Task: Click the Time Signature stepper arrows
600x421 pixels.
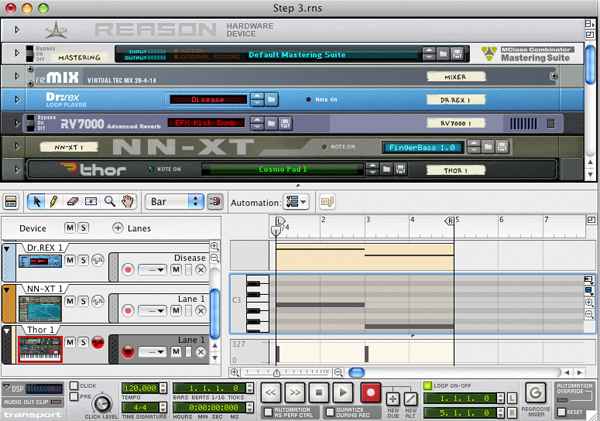Action: pyautogui.click(x=163, y=407)
